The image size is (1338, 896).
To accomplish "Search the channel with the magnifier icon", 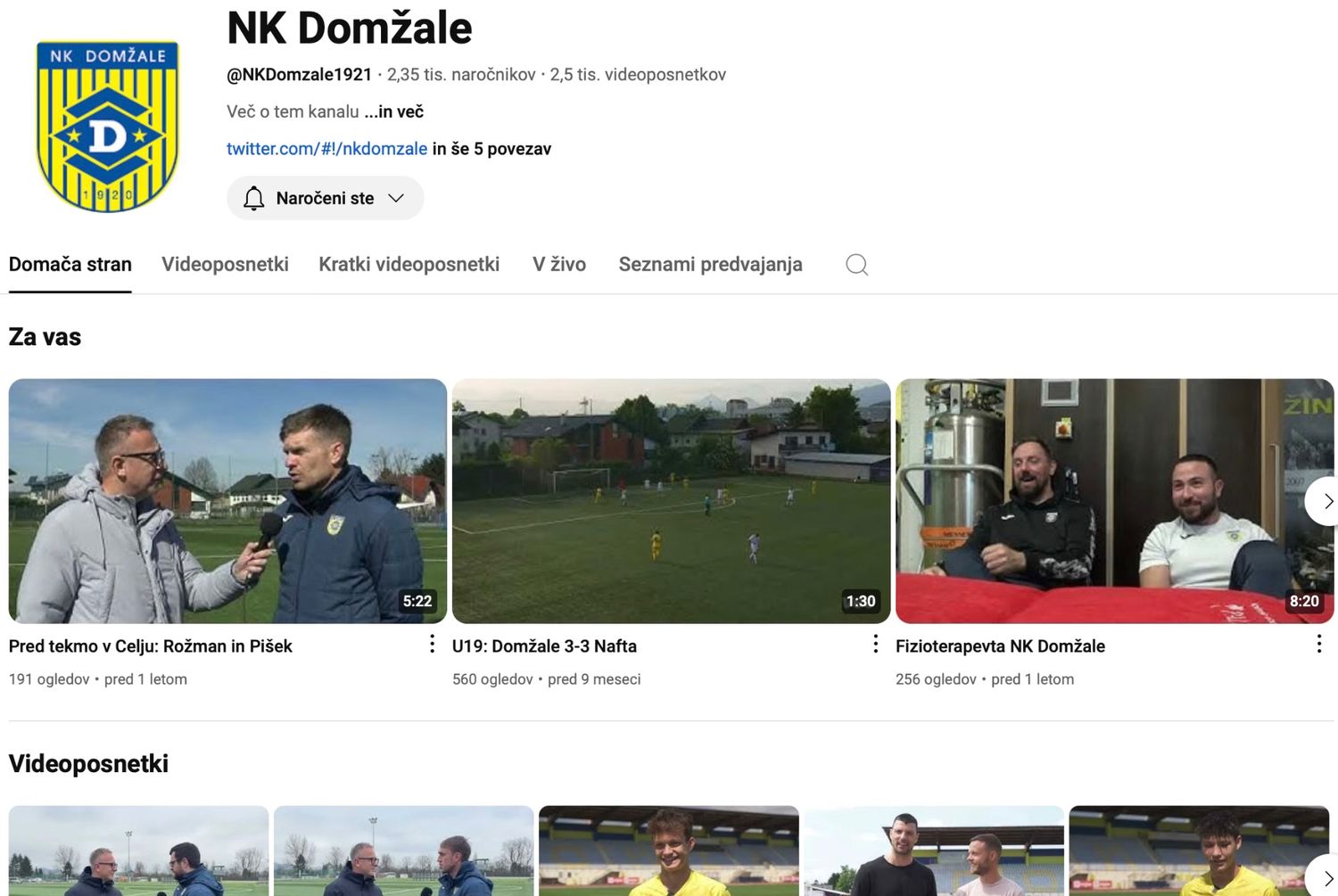I will coord(856,265).
